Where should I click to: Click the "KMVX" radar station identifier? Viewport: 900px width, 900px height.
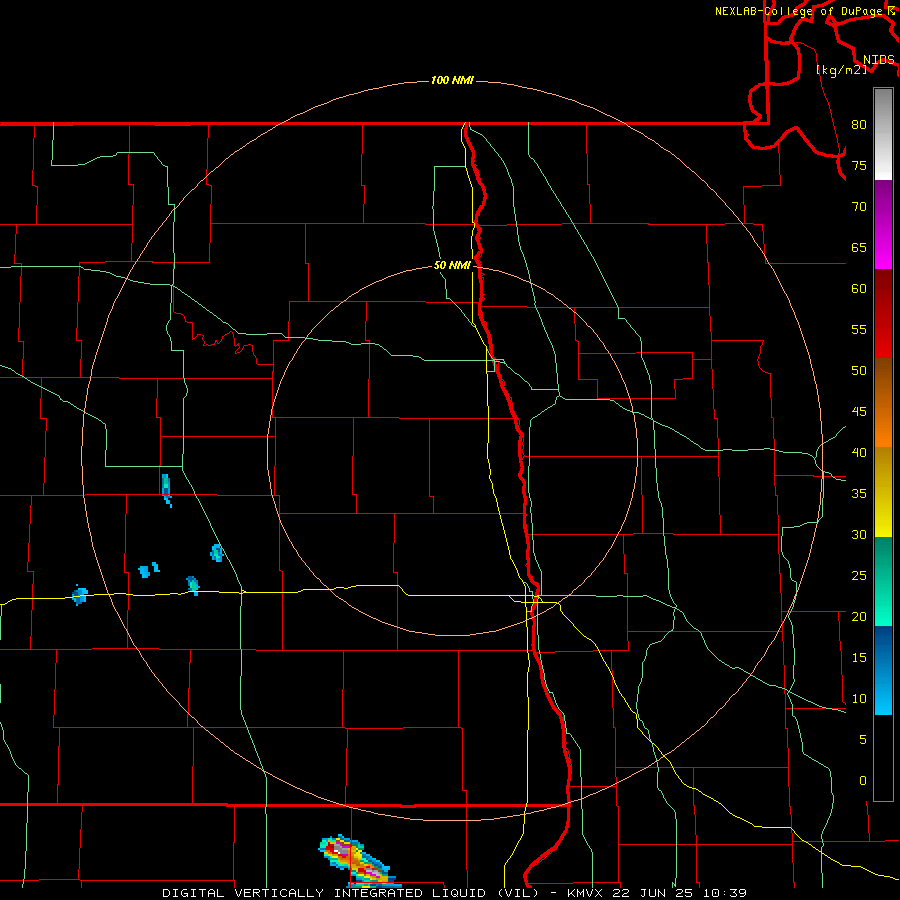click(586, 893)
